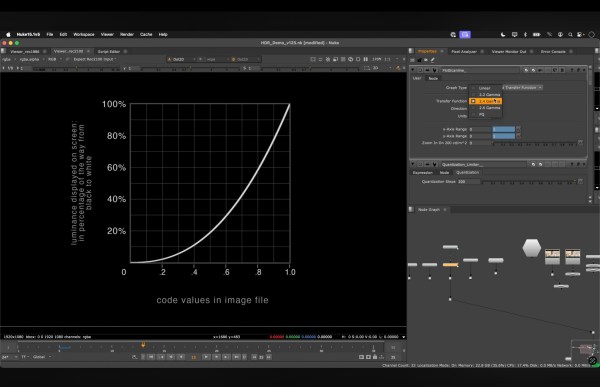
Task: Adjust the Zoom In On 200 cd/m^2 slider
Action: (534, 143)
